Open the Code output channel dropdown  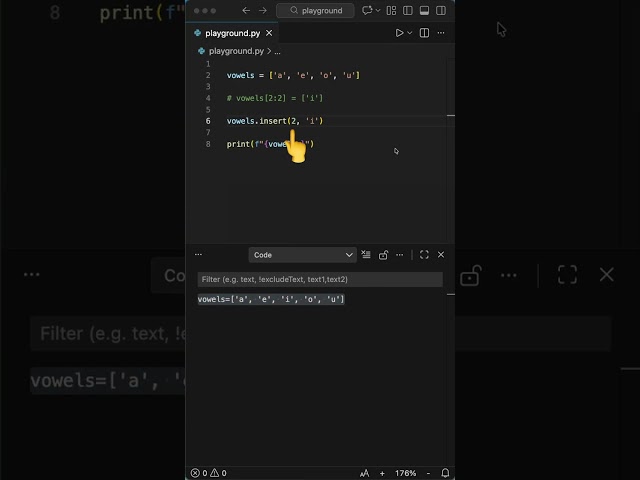click(302, 255)
